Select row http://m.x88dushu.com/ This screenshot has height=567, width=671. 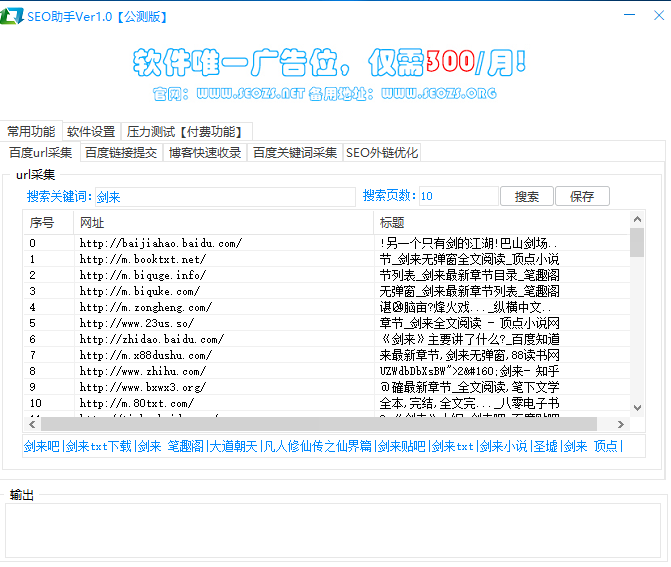click(327, 355)
